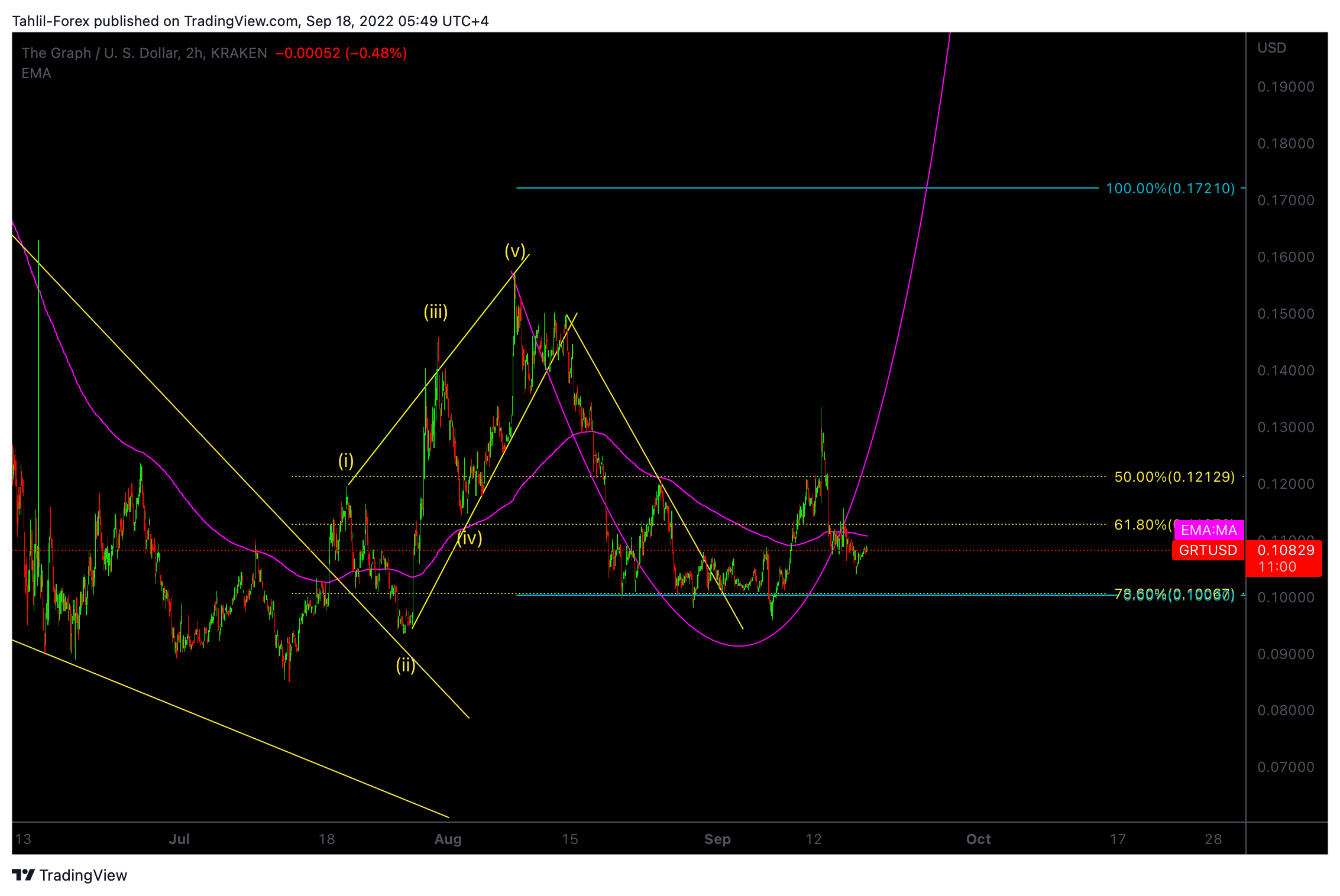The height and width of the screenshot is (896, 1340).
Task: Click the Elliott wave (i) label
Action: pos(346,460)
